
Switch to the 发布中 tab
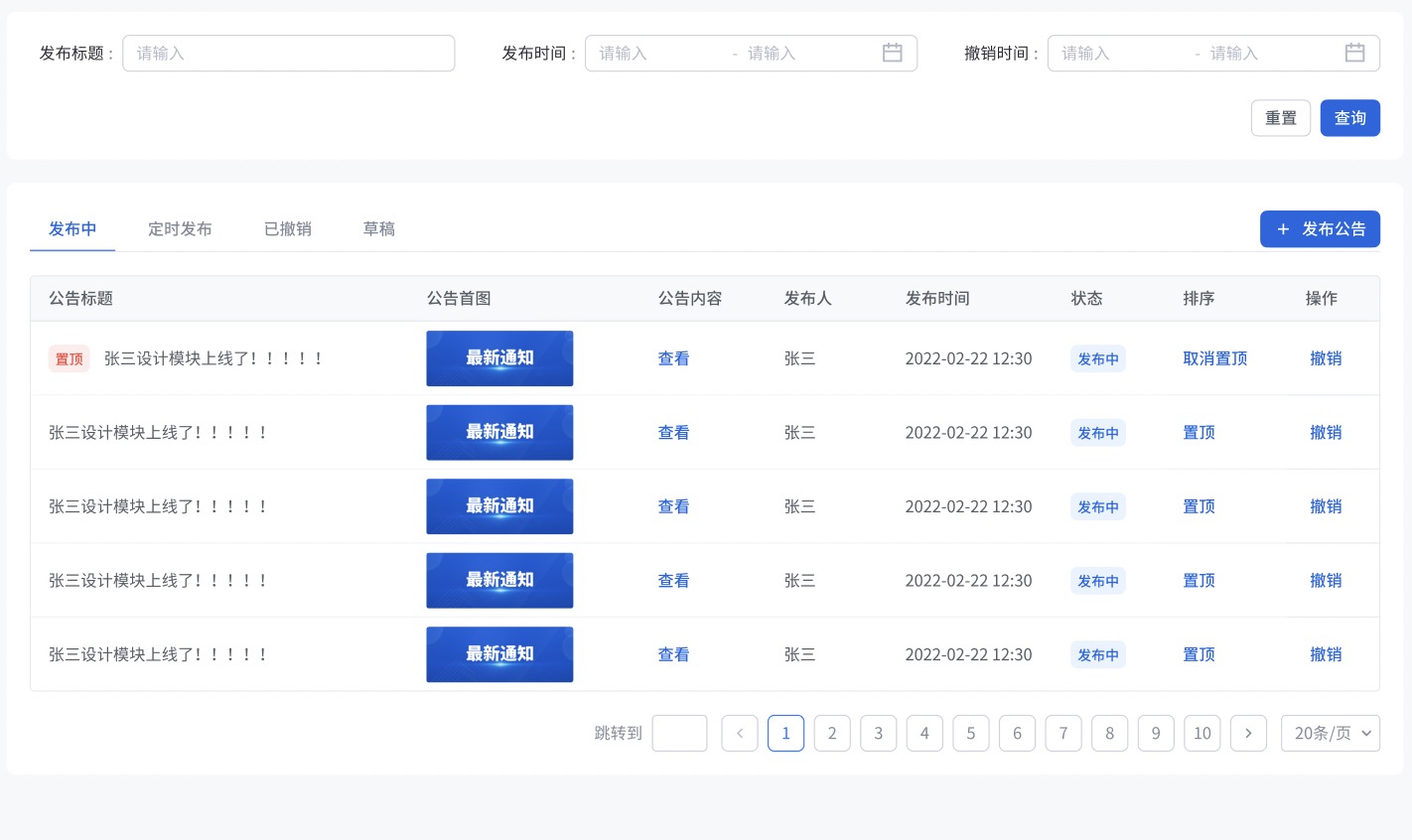72,229
